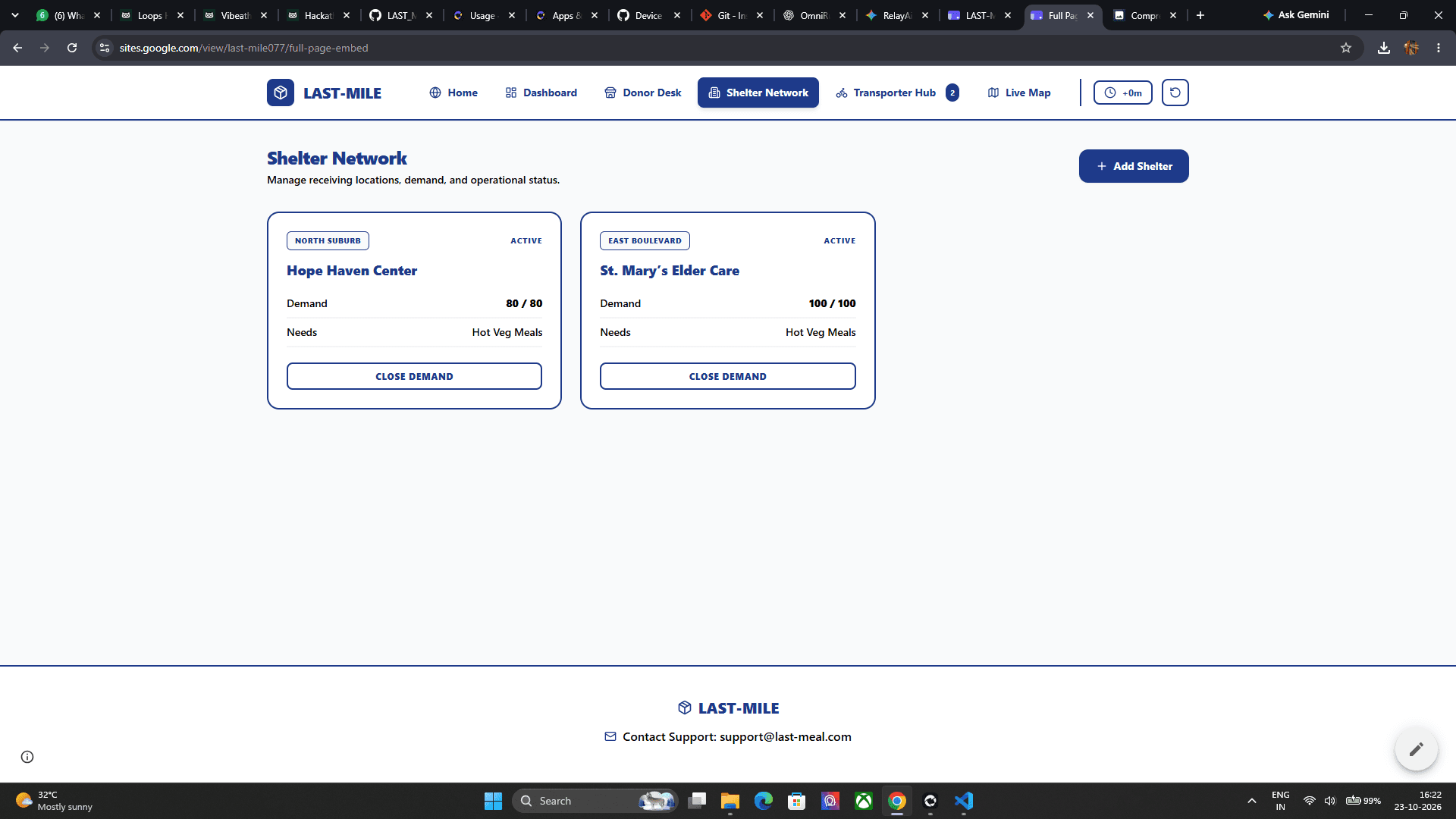1456x819 pixels.
Task: Click the 100 / 100 demand value
Action: (832, 303)
